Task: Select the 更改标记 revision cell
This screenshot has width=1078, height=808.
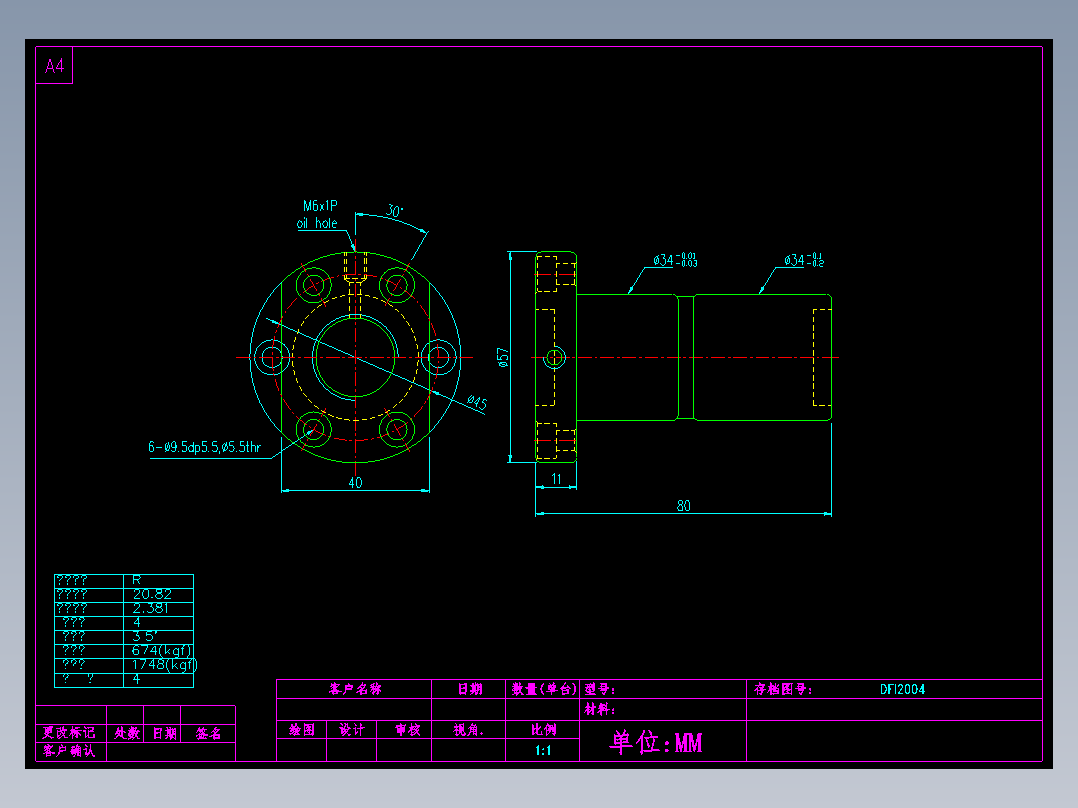Action: point(69,733)
